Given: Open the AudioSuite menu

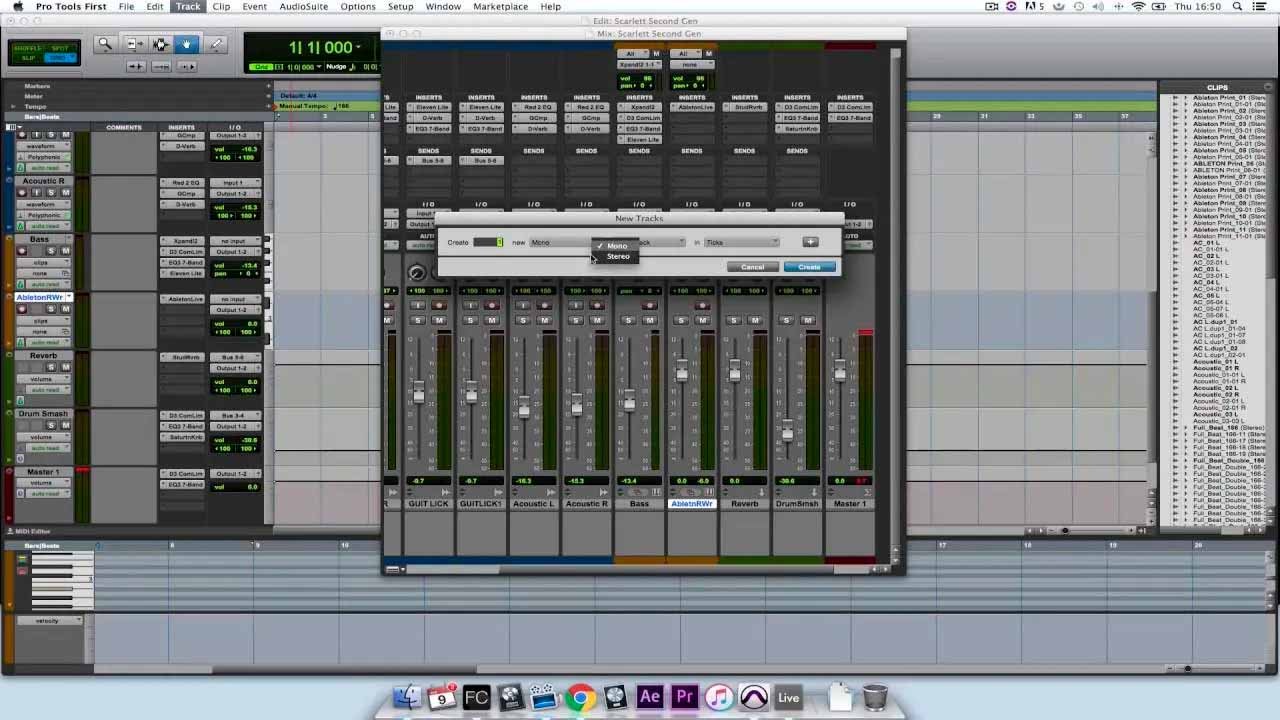Looking at the screenshot, I should (x=303, y=6).
